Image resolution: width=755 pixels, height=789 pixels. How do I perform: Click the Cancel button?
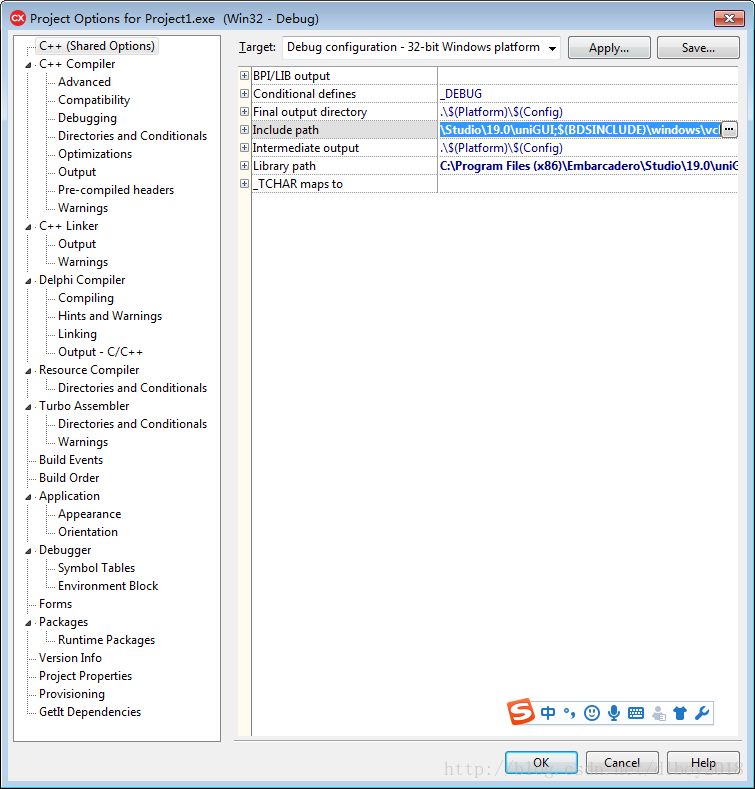[x=622, y=763]
